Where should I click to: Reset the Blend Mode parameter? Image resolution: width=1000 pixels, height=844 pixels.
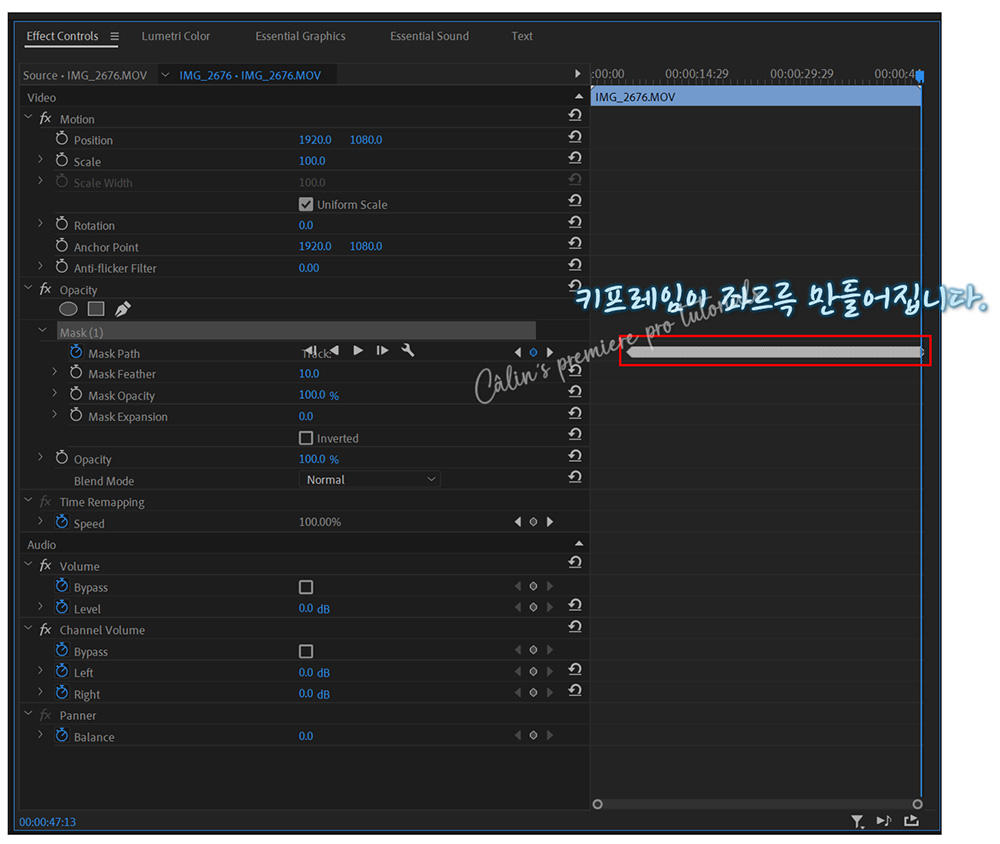575,477
